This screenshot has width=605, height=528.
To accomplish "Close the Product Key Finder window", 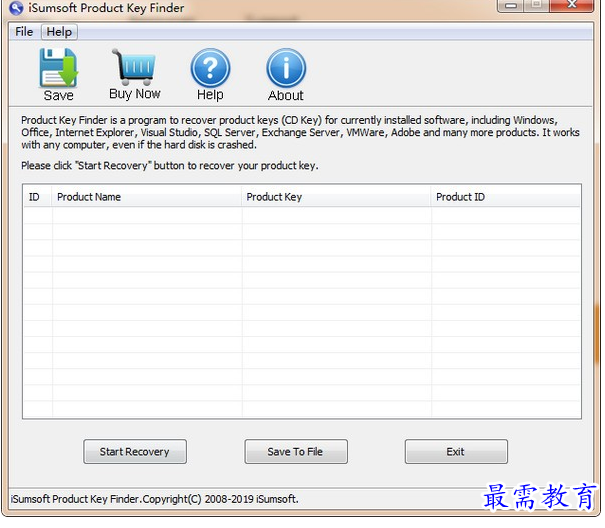I will (572, 5).
